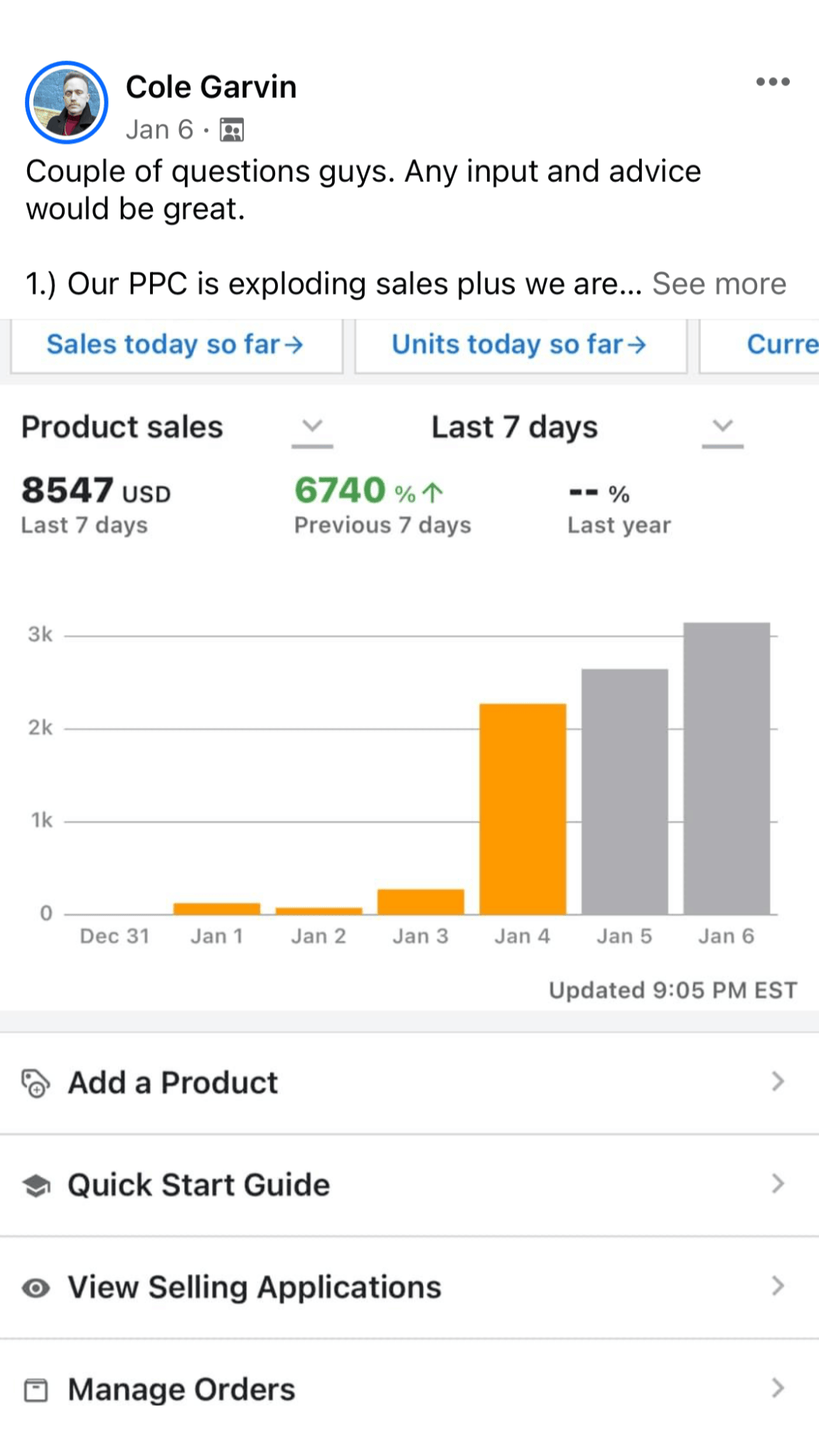Open Units today so far tab
This screenshot has width=819, height=1456.
pyautogui.click(x=520, y=345)
